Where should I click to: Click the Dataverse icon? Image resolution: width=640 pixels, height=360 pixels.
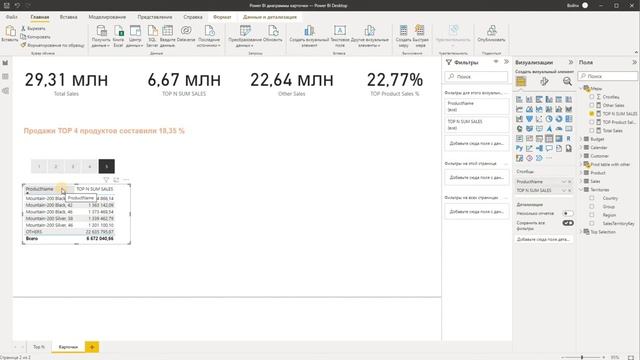(x=186, y=31)
